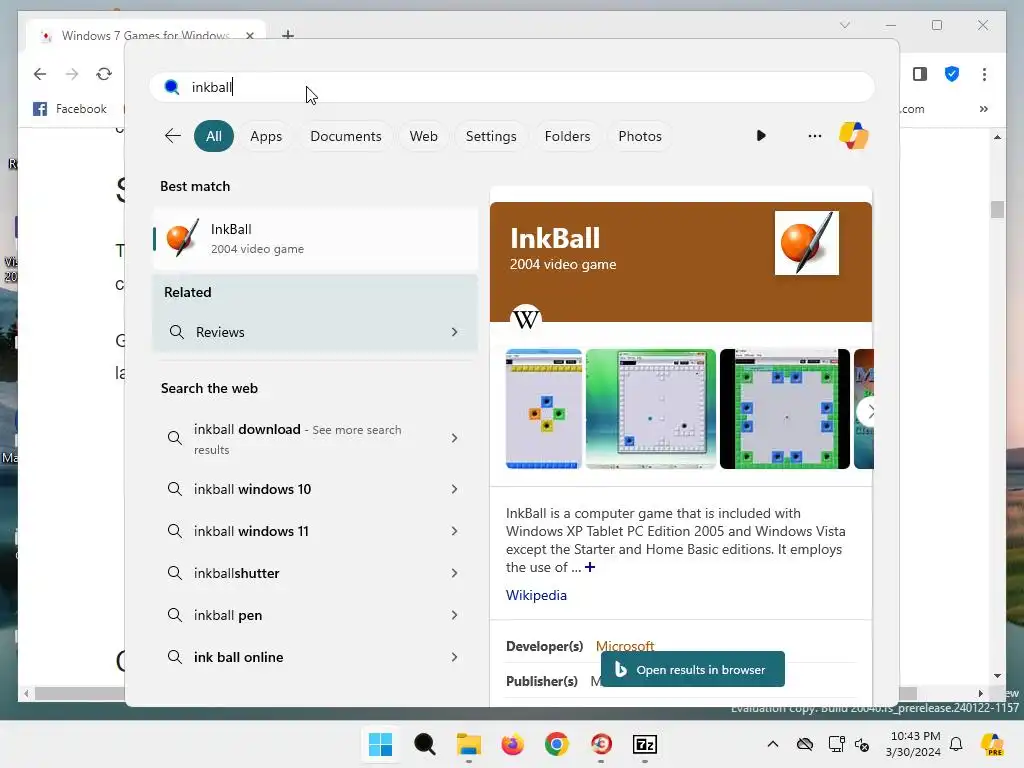The height and width of the screenshot is (768, 1024).
Task: Click the browser back arrow
Action: click(x=40, y=74)
